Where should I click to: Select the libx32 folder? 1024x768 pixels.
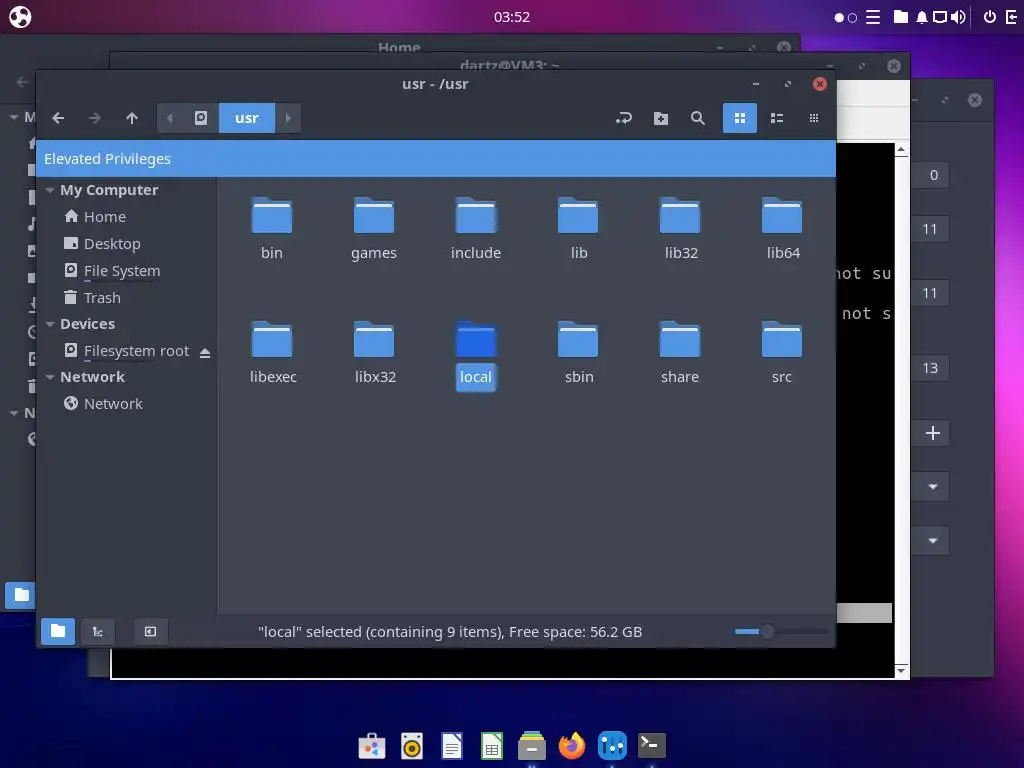coord(374,353)
